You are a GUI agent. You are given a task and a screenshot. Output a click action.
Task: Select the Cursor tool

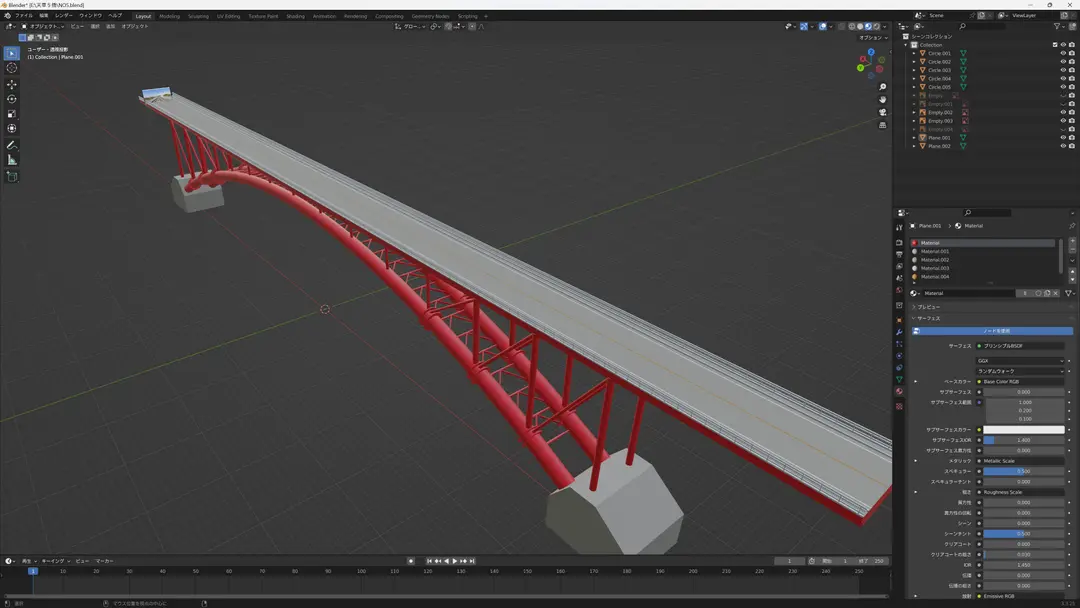12,67
